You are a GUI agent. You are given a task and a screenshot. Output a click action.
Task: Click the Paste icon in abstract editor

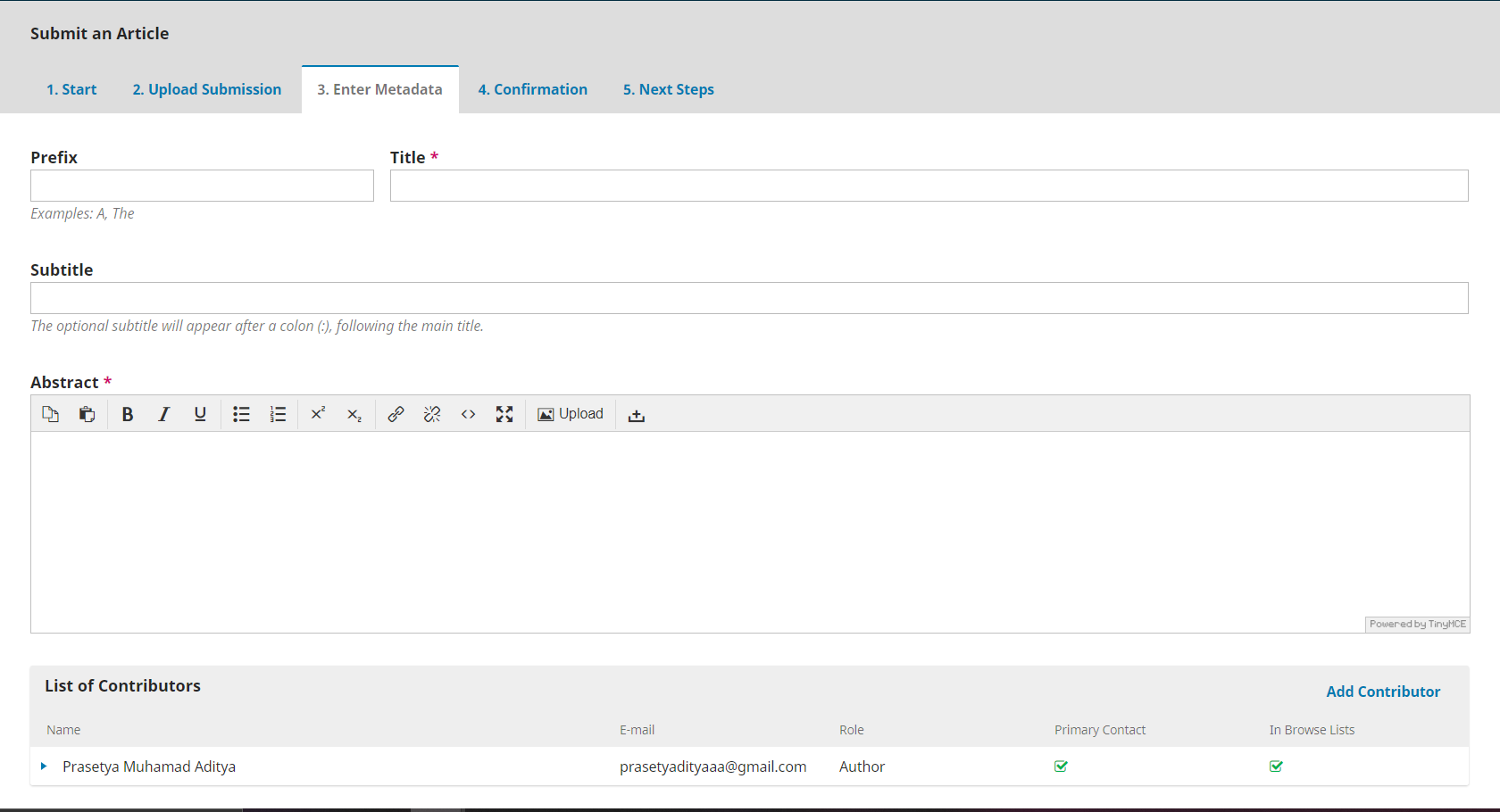pyautogui.click(x=87, y=414)
